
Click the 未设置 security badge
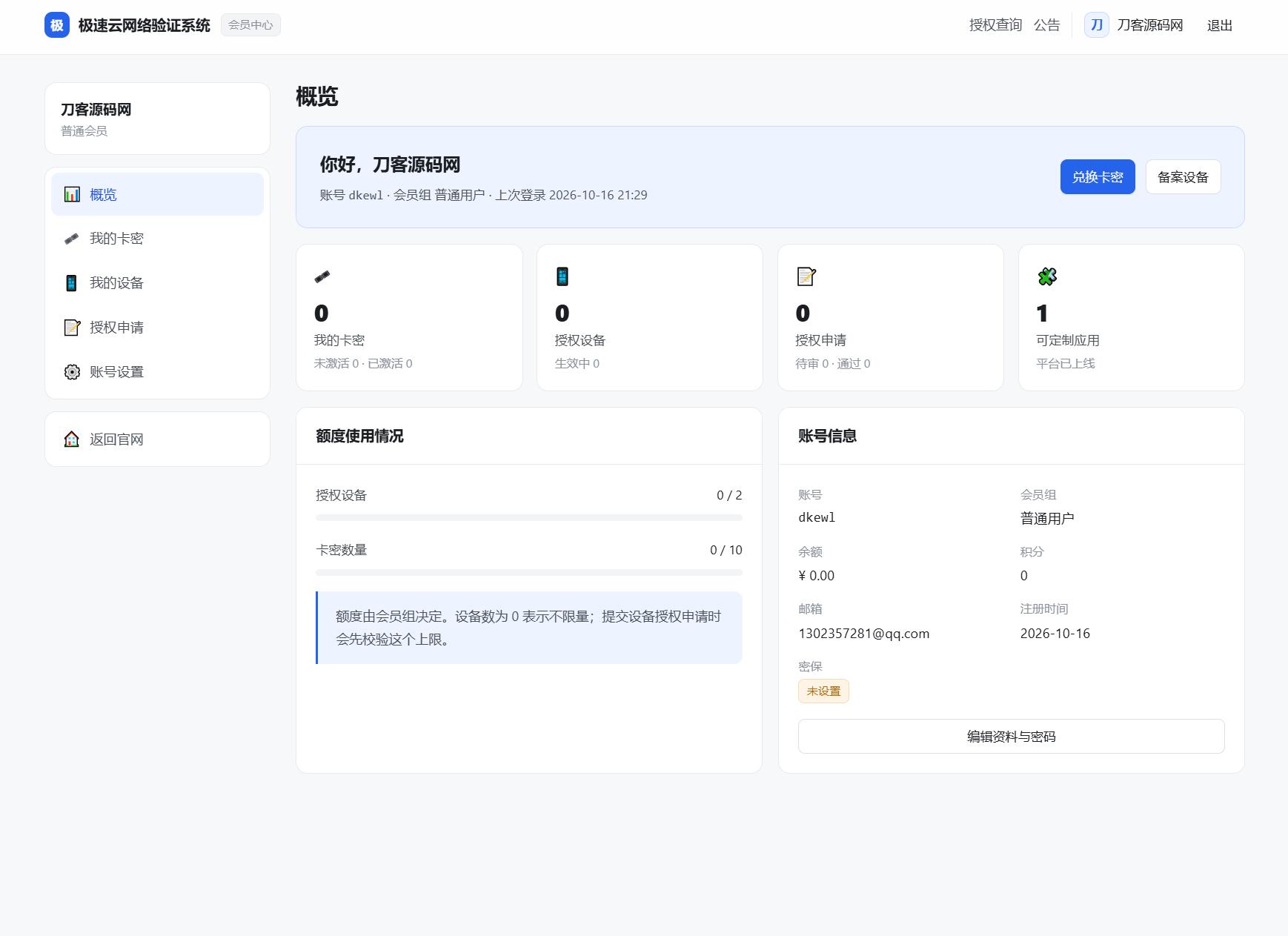[823, 691]
